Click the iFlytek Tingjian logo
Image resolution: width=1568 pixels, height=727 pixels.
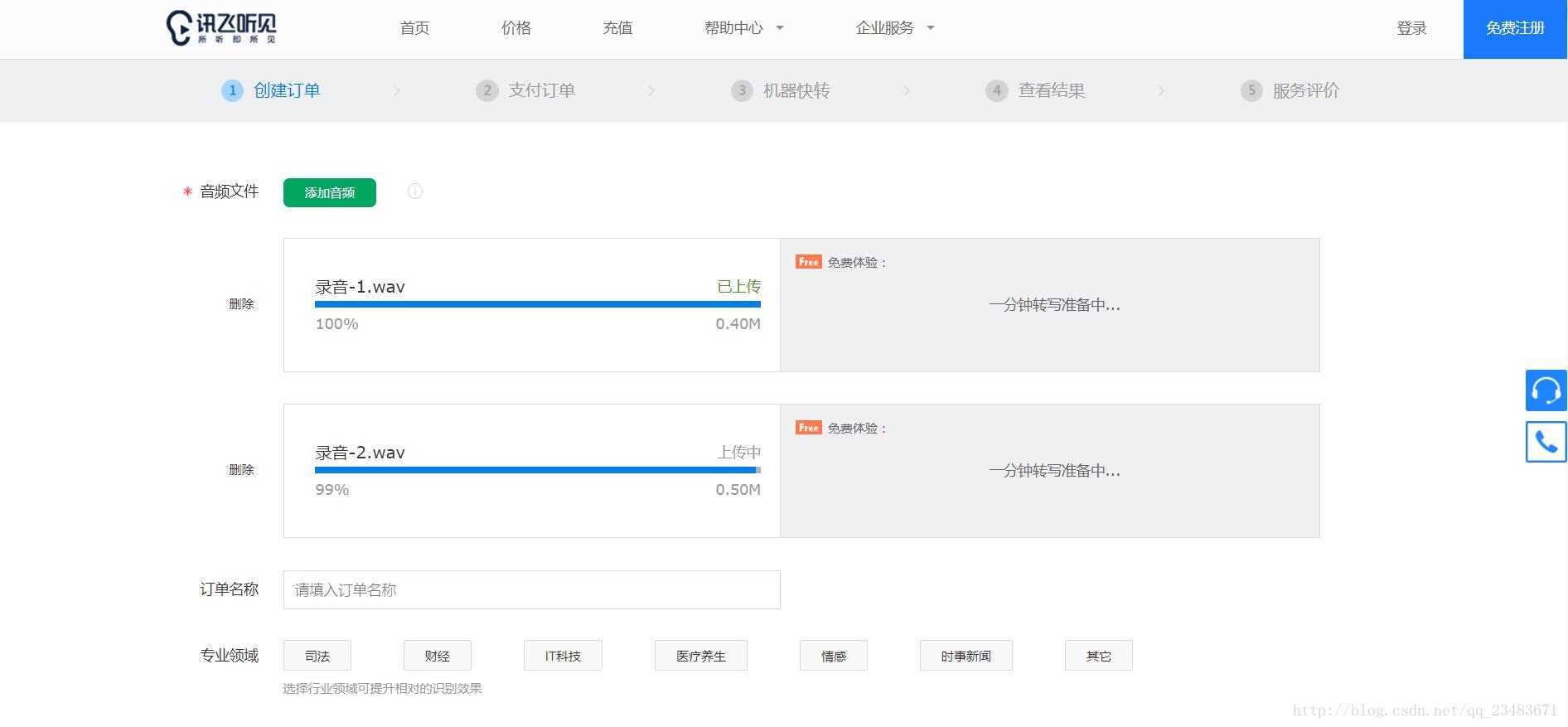pyautogui.click(x=221, y=28)
